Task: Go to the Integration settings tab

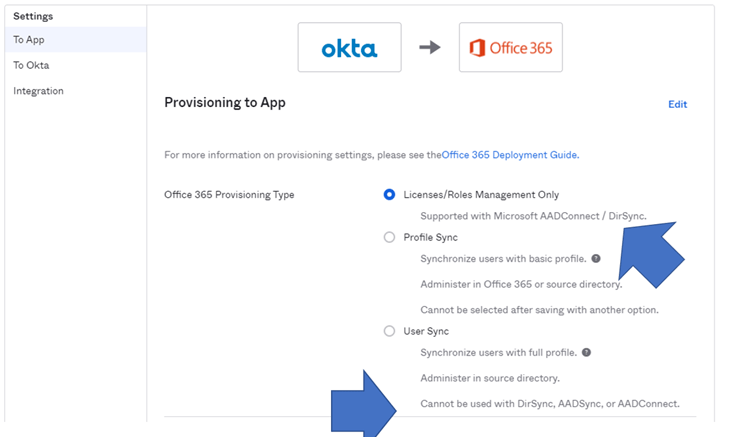Action: pos(38,91)
